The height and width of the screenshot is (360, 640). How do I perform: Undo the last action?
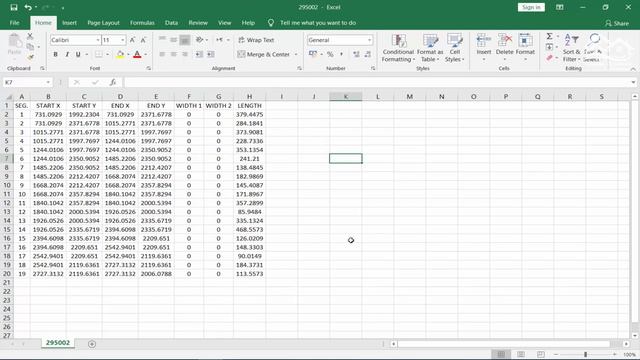click(28, 7)
